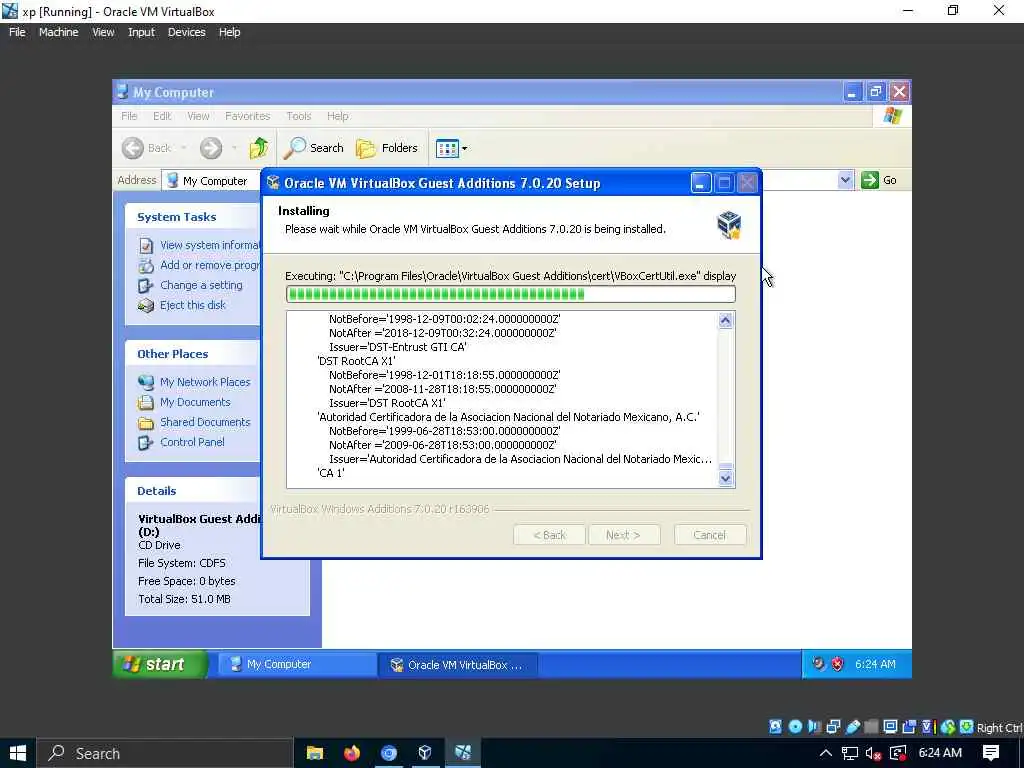Click the Cancel button in the setup dialog
The height and width of the screenshot is (768, 1024).
[x=709, y=535]
